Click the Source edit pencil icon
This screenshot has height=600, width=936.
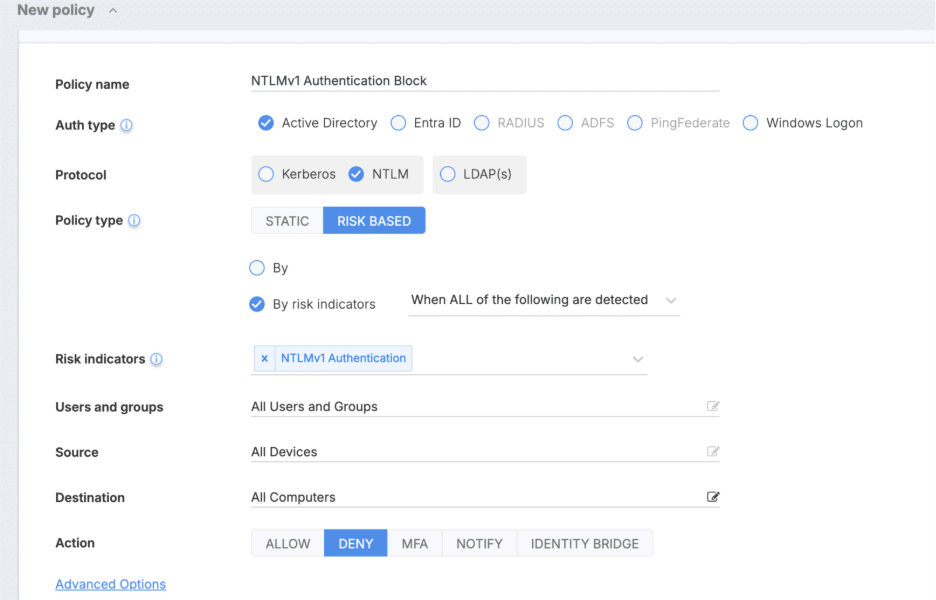(x=713, y=452)
